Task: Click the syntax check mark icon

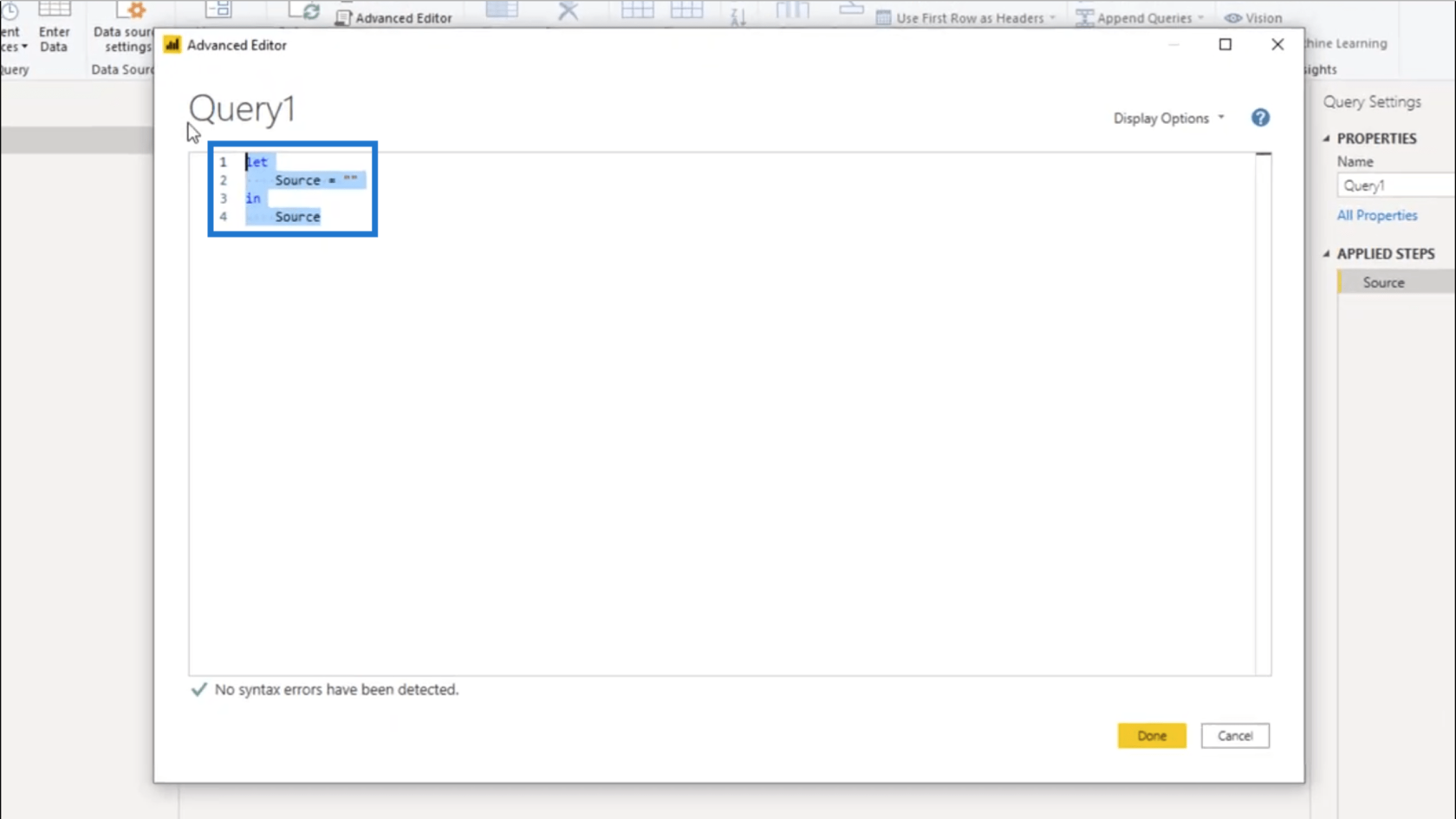Action: pos(198,690)
